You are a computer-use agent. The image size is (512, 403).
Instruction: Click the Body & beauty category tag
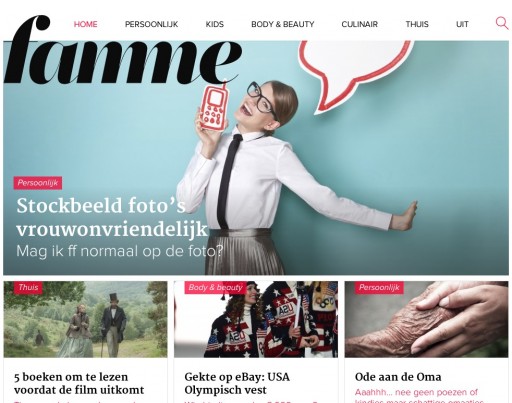[215, 287]
